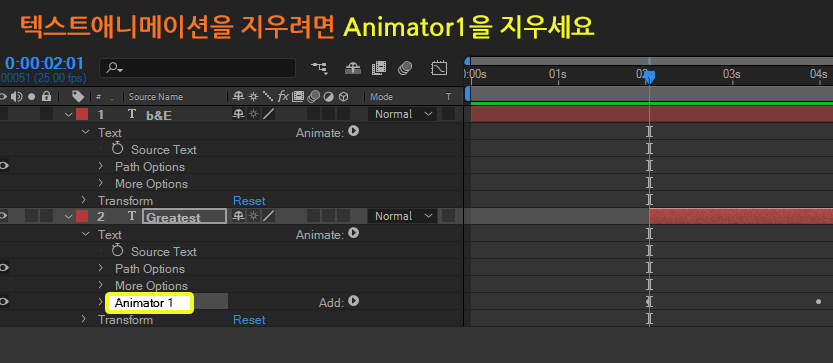The width and height of the screenshot is (833, 363).
Task: Click Source Text stopwatch under layer Greatest
Action: tap(117, 251)
